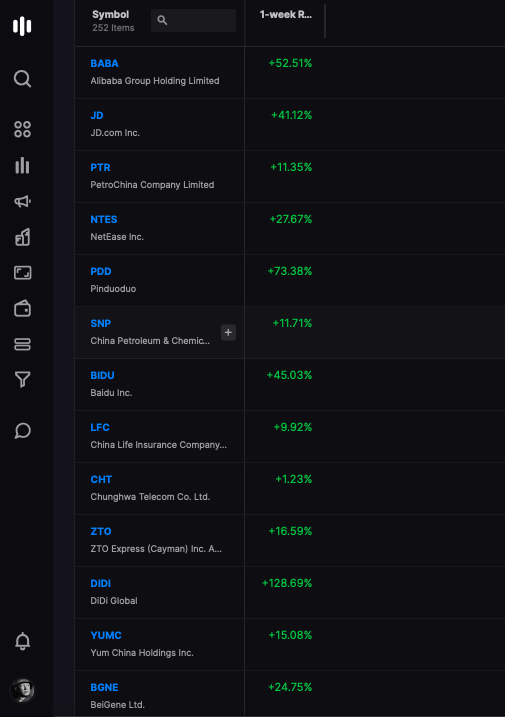Open the PDD ticker link
Viewport: 505px width, 717px height.
click(x=101, y=271)
